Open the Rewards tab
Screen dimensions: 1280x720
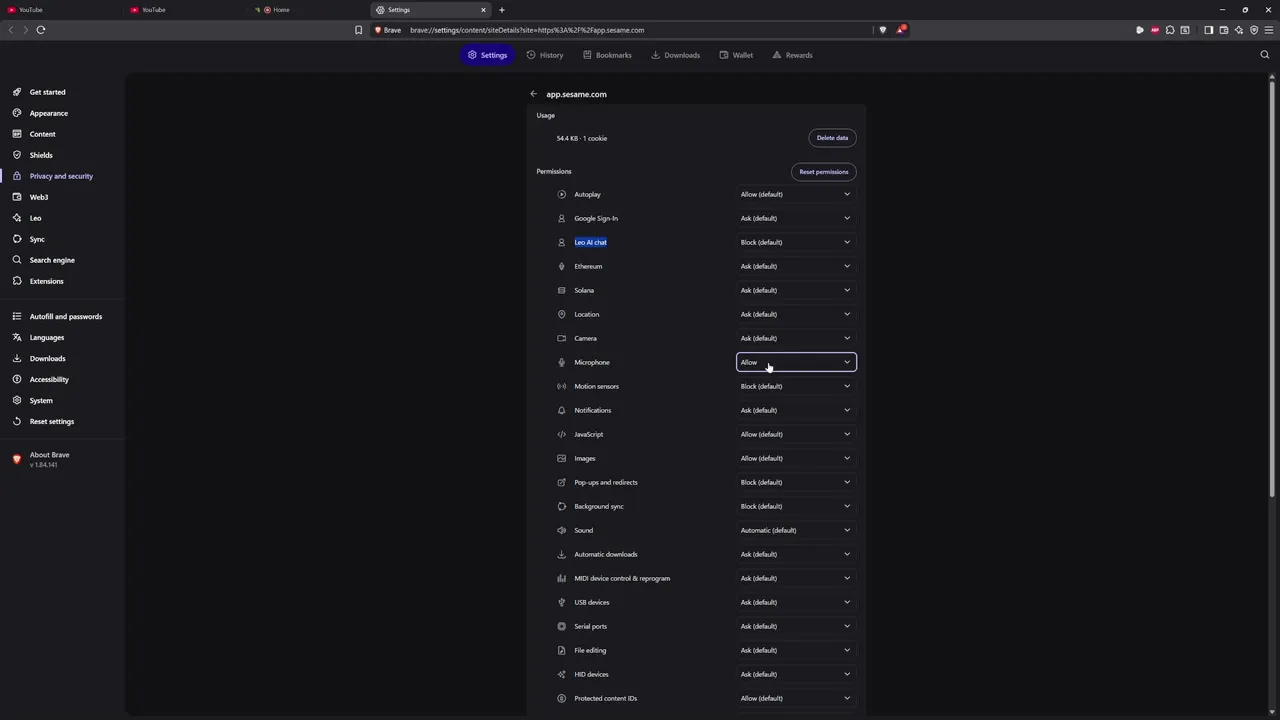(792, 55)
